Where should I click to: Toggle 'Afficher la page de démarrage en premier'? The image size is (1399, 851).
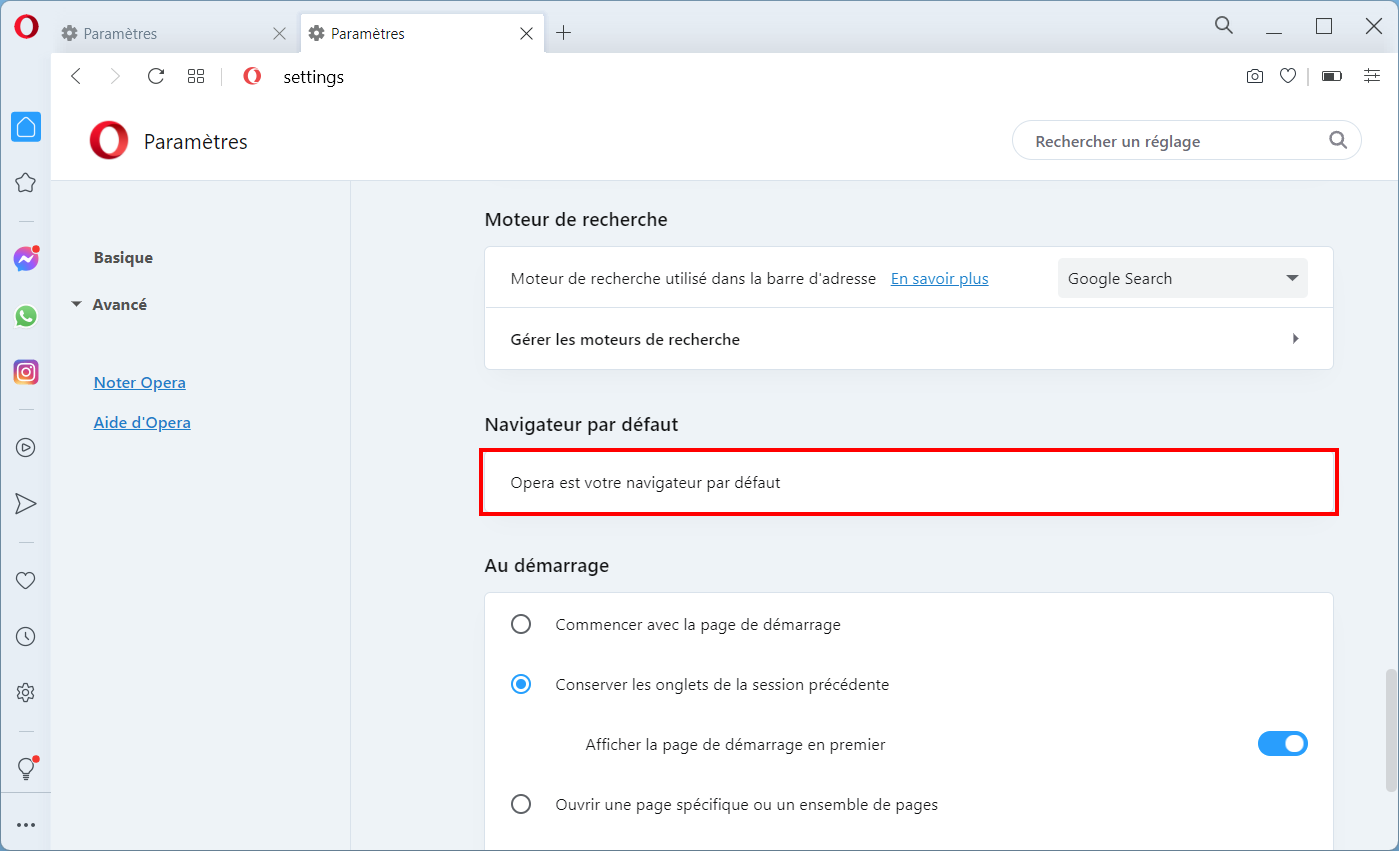[1282, 744]
